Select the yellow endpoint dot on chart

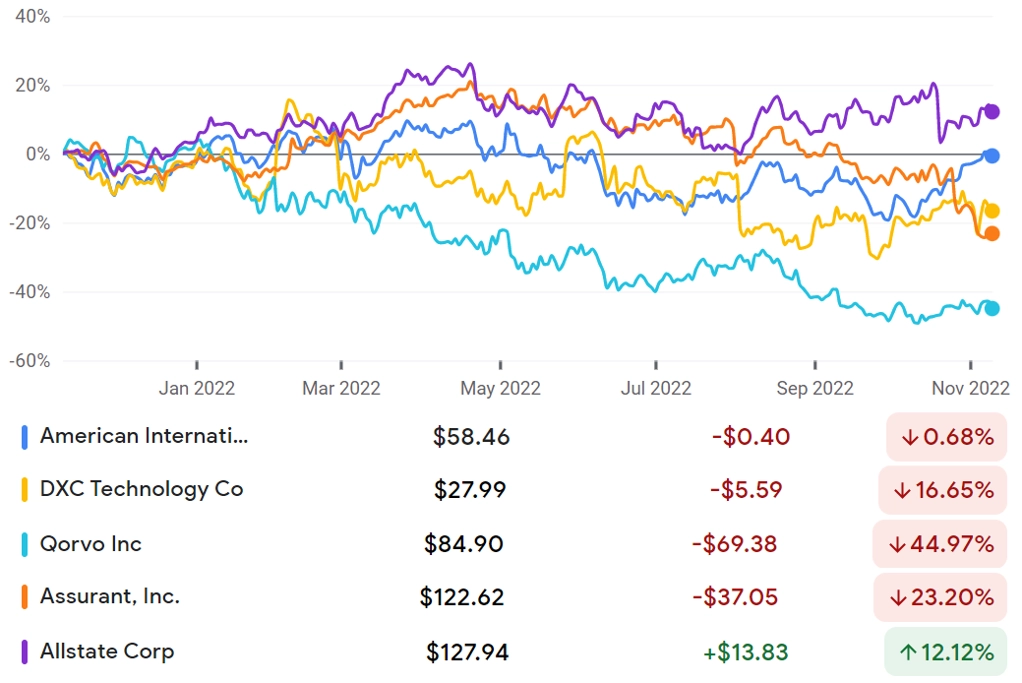pos(991,211)
